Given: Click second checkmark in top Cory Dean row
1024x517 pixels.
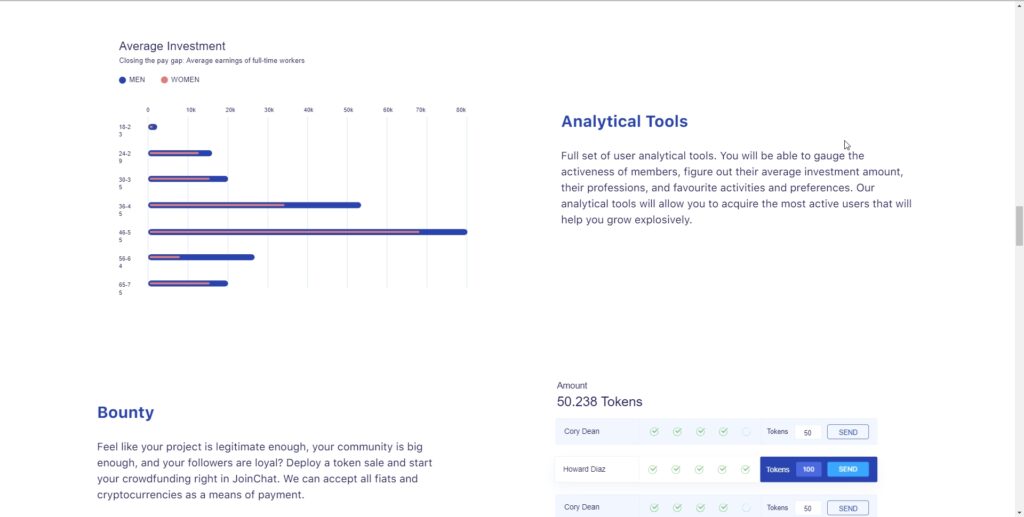Looking at the screenshot, I should coord(677,432).
